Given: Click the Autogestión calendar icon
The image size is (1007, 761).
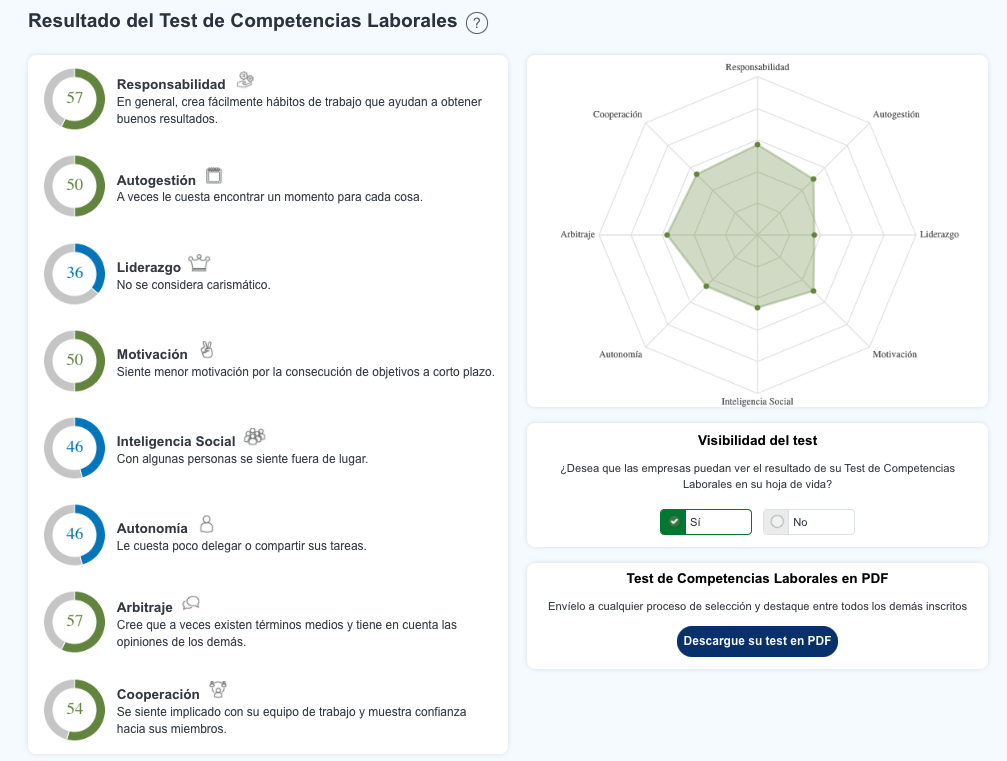Looking at the screenshot, I should point(214,176).
